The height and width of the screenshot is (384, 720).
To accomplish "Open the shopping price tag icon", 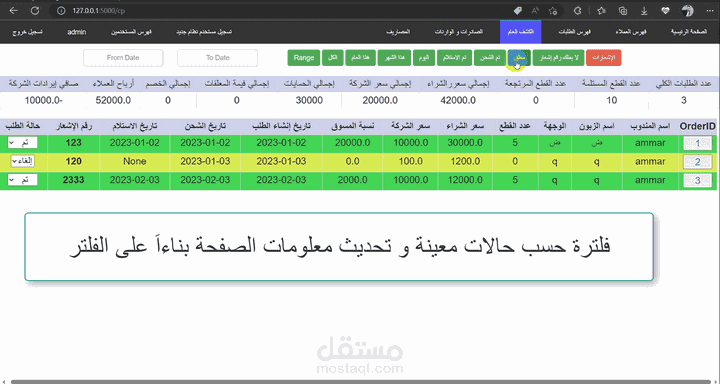I will coord(517,11).
